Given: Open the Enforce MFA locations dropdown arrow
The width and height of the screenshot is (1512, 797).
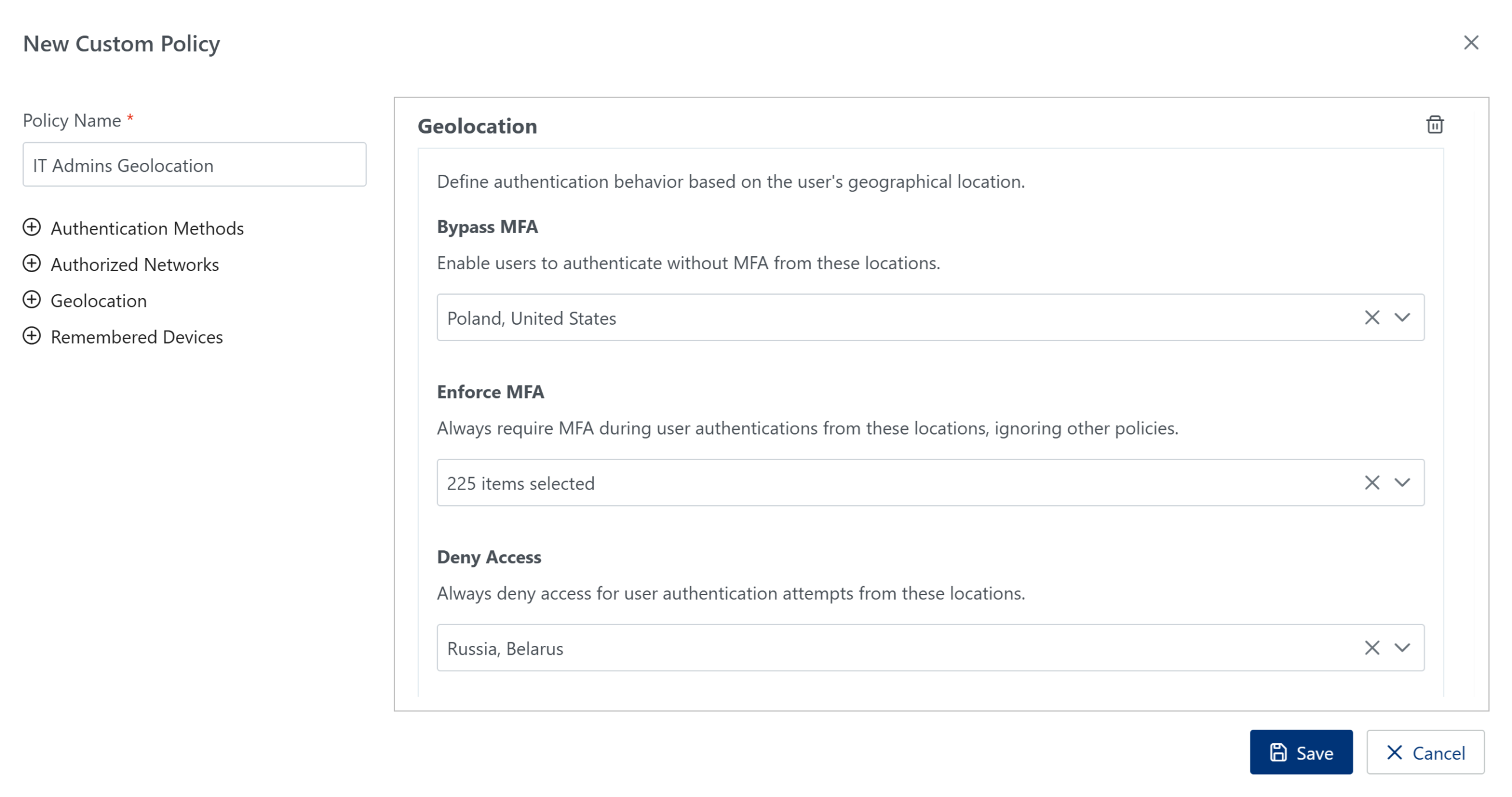Looking at the screenshot, I should (1402, 483).
